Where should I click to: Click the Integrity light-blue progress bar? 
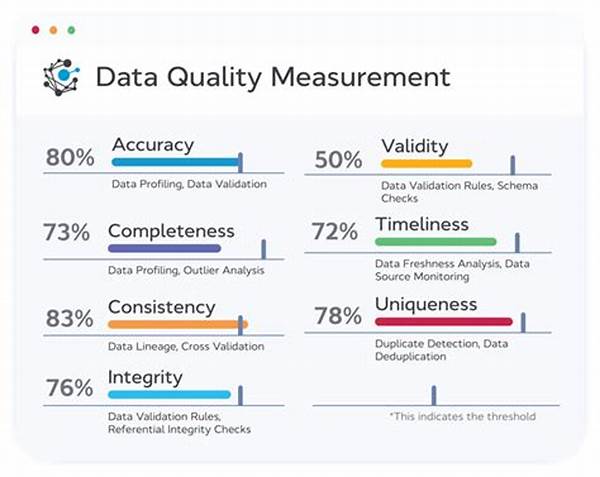169,395
